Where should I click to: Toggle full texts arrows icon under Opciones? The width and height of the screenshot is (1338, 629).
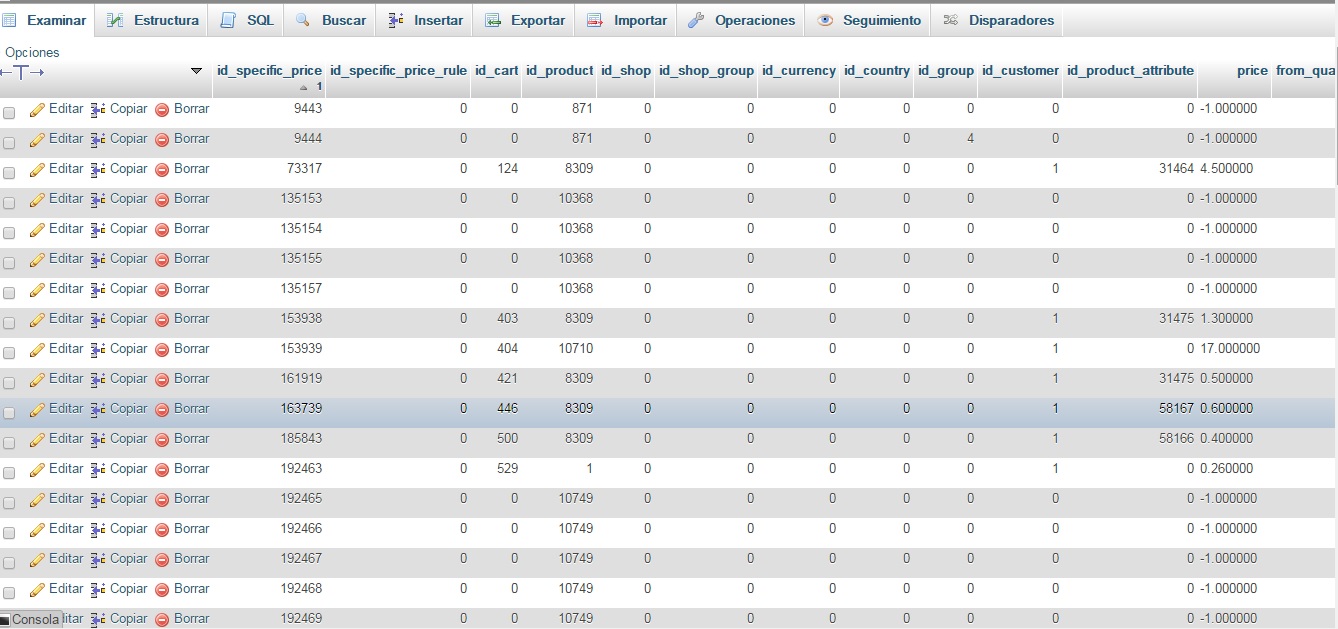(x=22, y=72)
